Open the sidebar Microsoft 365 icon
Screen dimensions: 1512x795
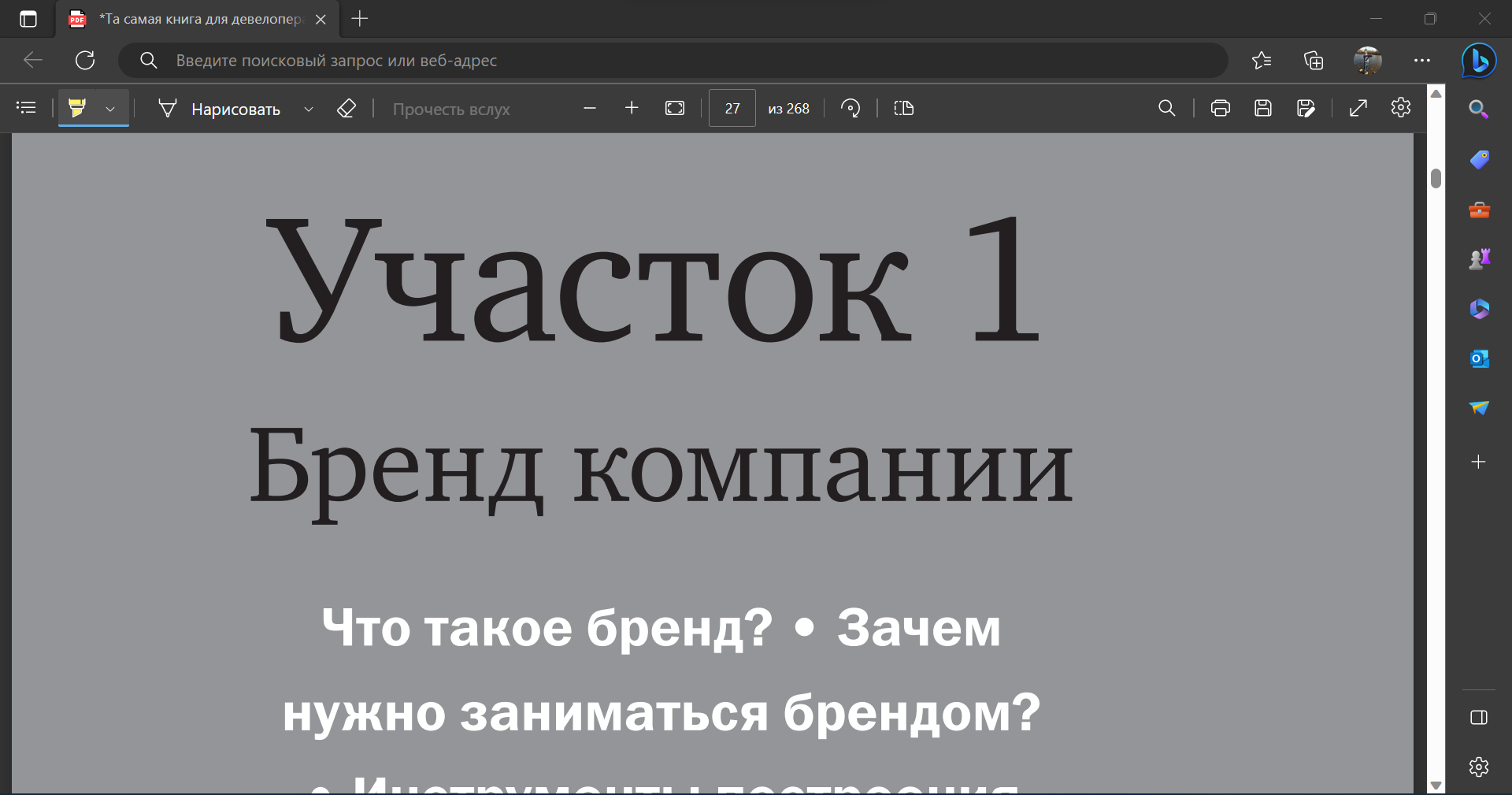tap(1479, 308)
